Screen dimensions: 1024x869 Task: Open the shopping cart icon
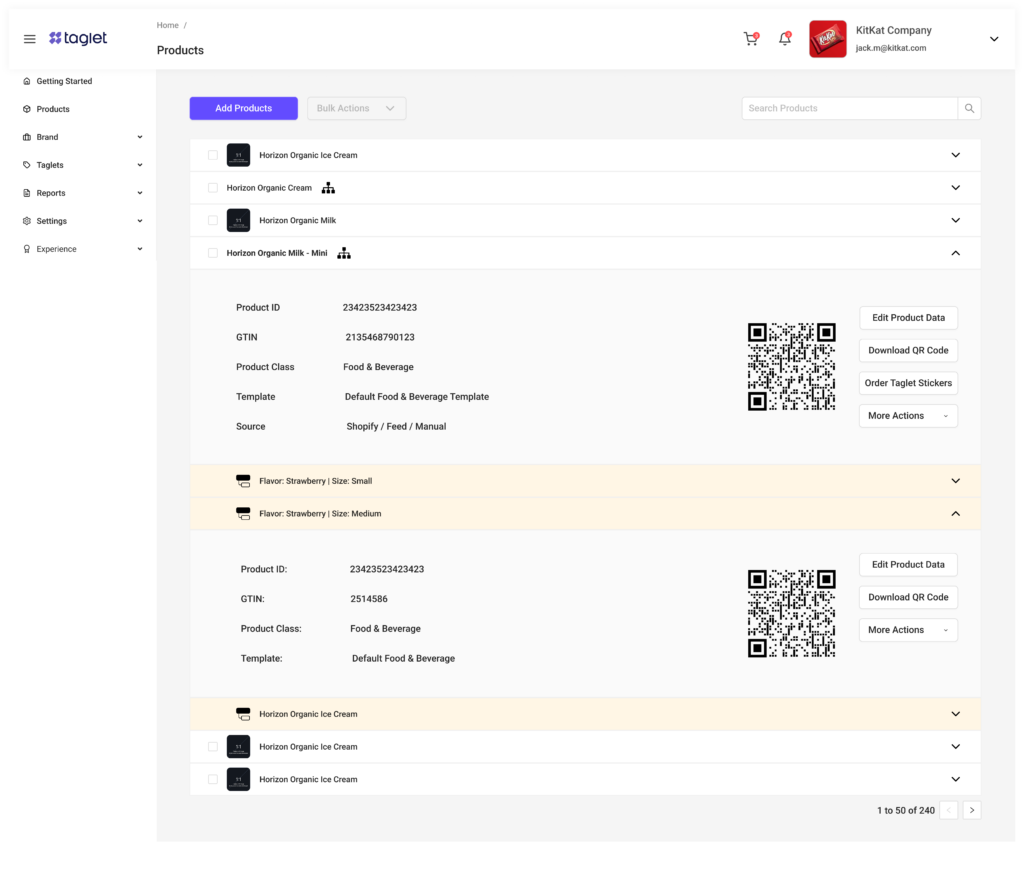tap(751, 39)
